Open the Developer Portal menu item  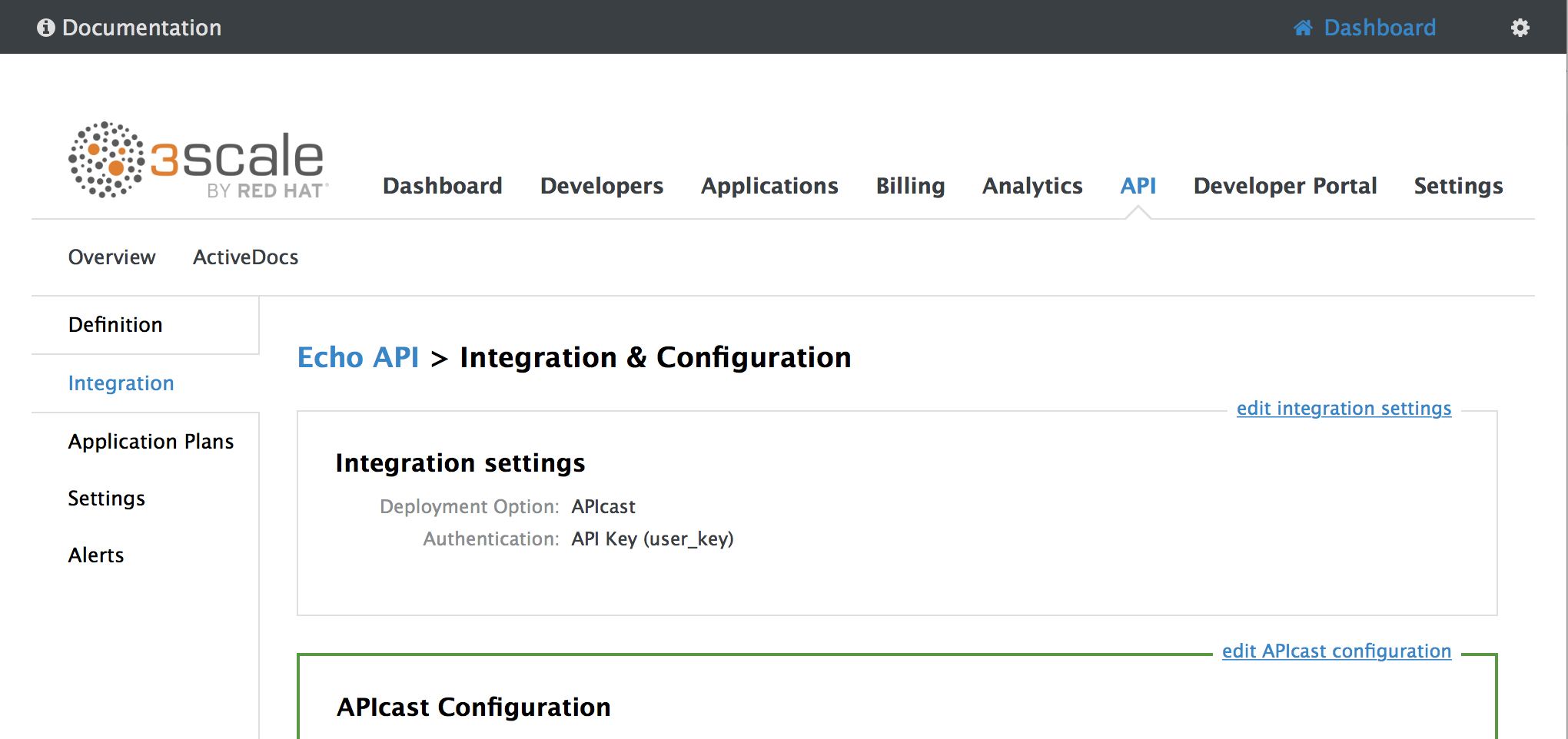1284,186
